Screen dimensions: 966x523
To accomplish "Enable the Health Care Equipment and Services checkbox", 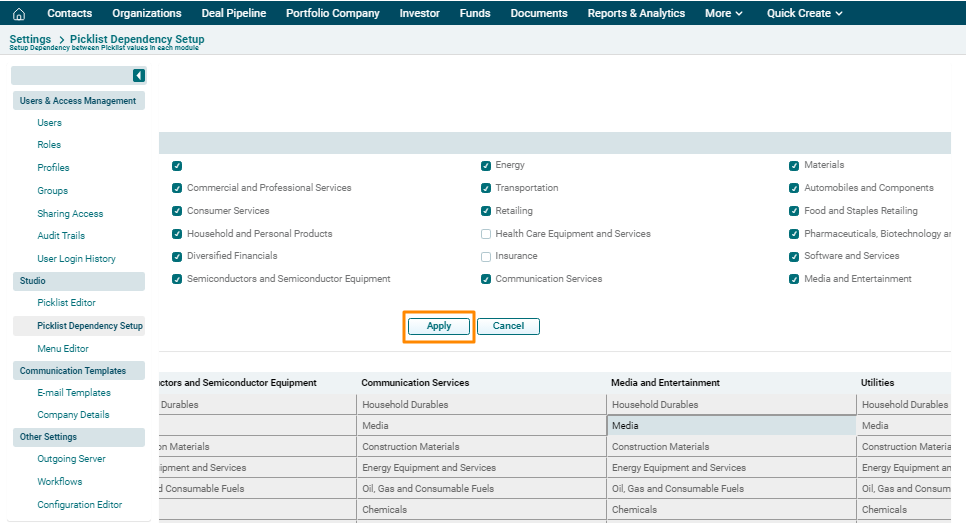I will pos(486,234).
